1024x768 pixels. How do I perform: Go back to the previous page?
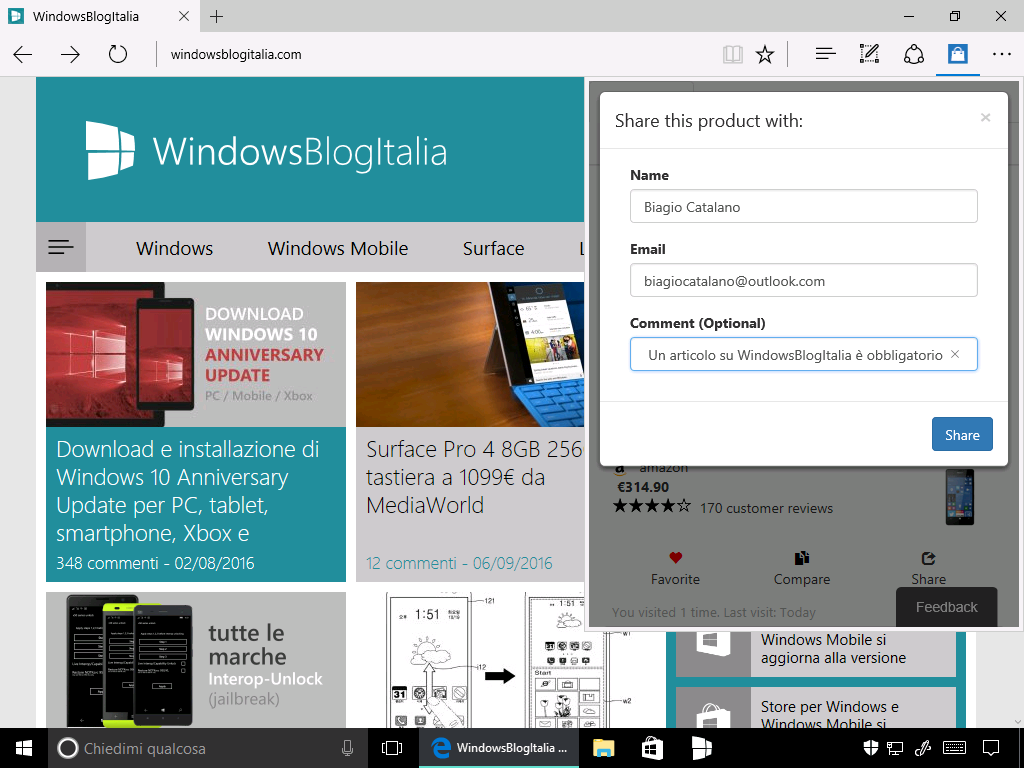[x=23, y=54]
